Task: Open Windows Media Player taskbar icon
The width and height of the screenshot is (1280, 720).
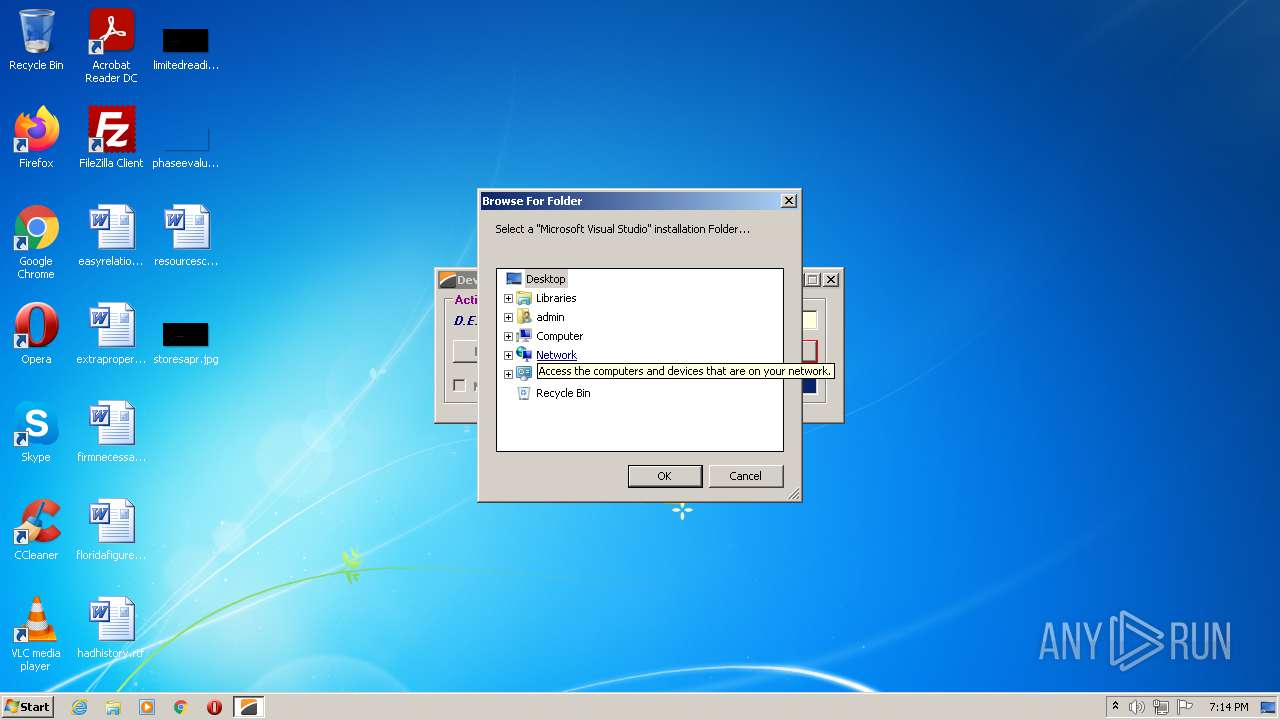Action: [147, 707]
